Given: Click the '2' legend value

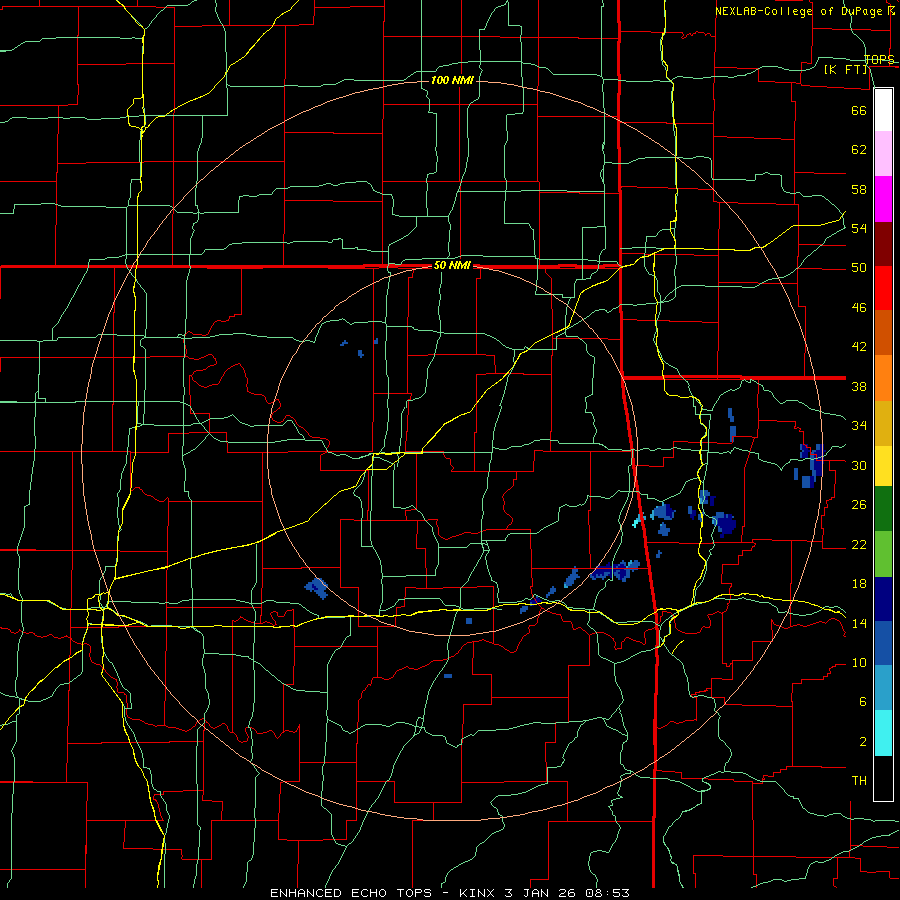Looking at the screenshot, I should (x=862, y=742).
